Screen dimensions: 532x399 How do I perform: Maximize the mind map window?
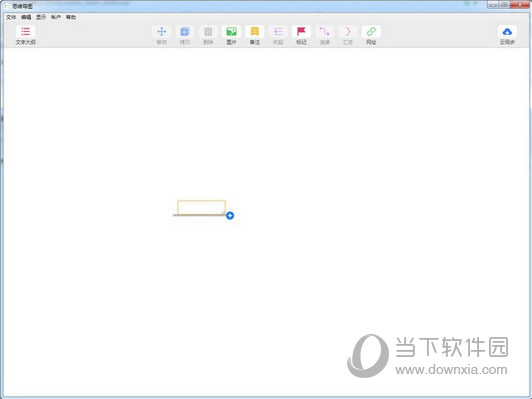click(504, 4)
